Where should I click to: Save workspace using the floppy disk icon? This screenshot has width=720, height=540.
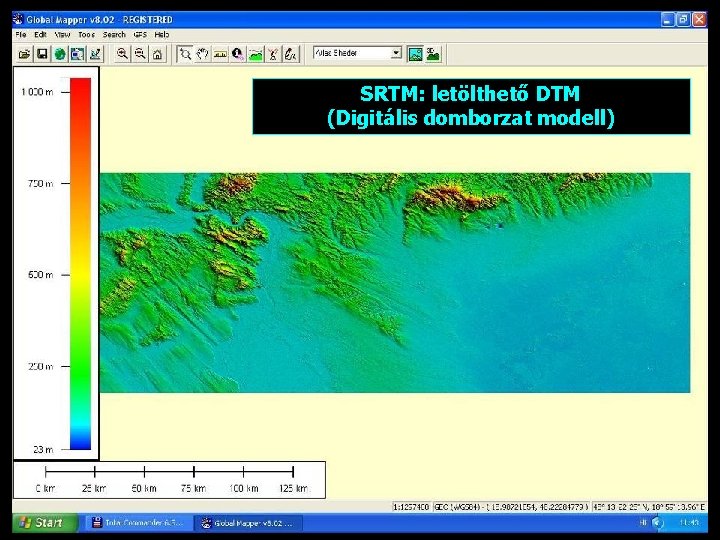point(42,54)
